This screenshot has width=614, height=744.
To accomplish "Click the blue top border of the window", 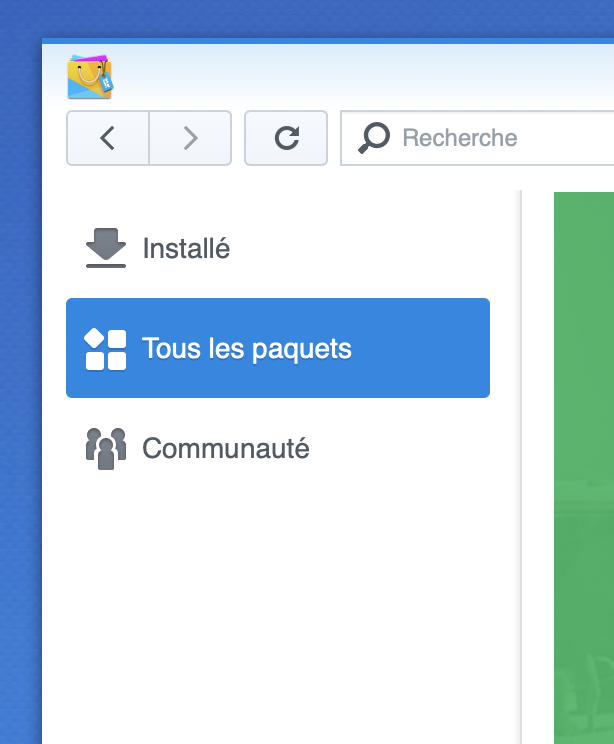I will coord(328,41).
